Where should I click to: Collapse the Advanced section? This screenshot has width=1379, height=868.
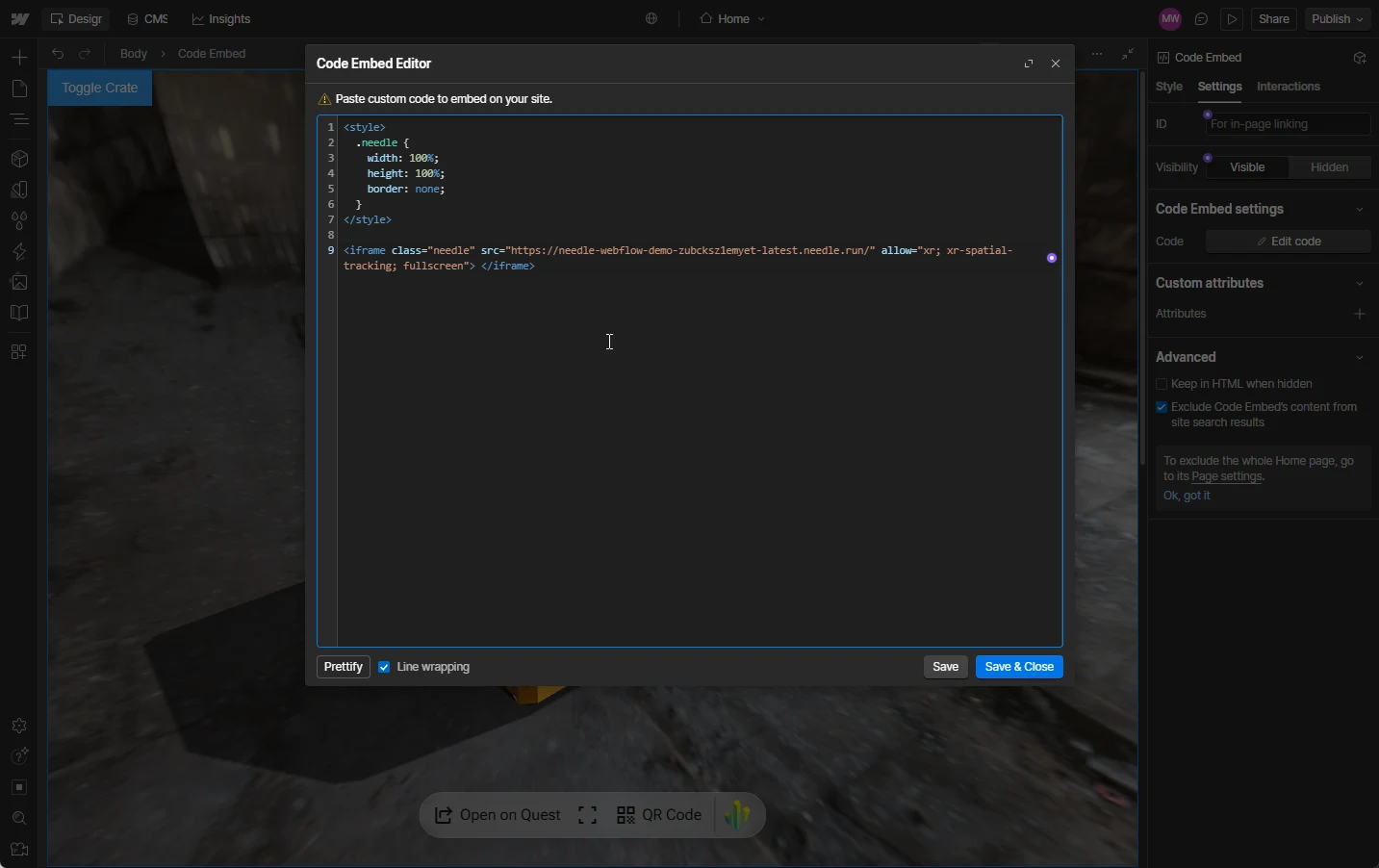(x=1360, y=358)
